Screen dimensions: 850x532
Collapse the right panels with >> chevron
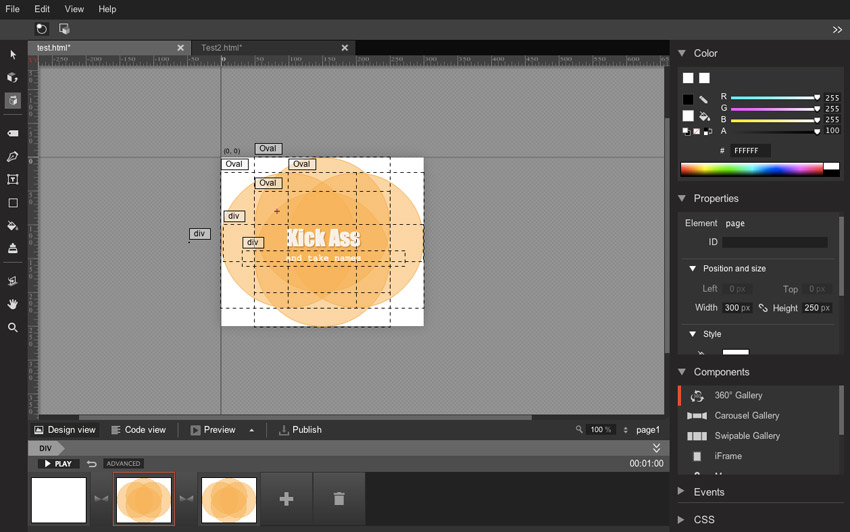click(x=838, y=30)
